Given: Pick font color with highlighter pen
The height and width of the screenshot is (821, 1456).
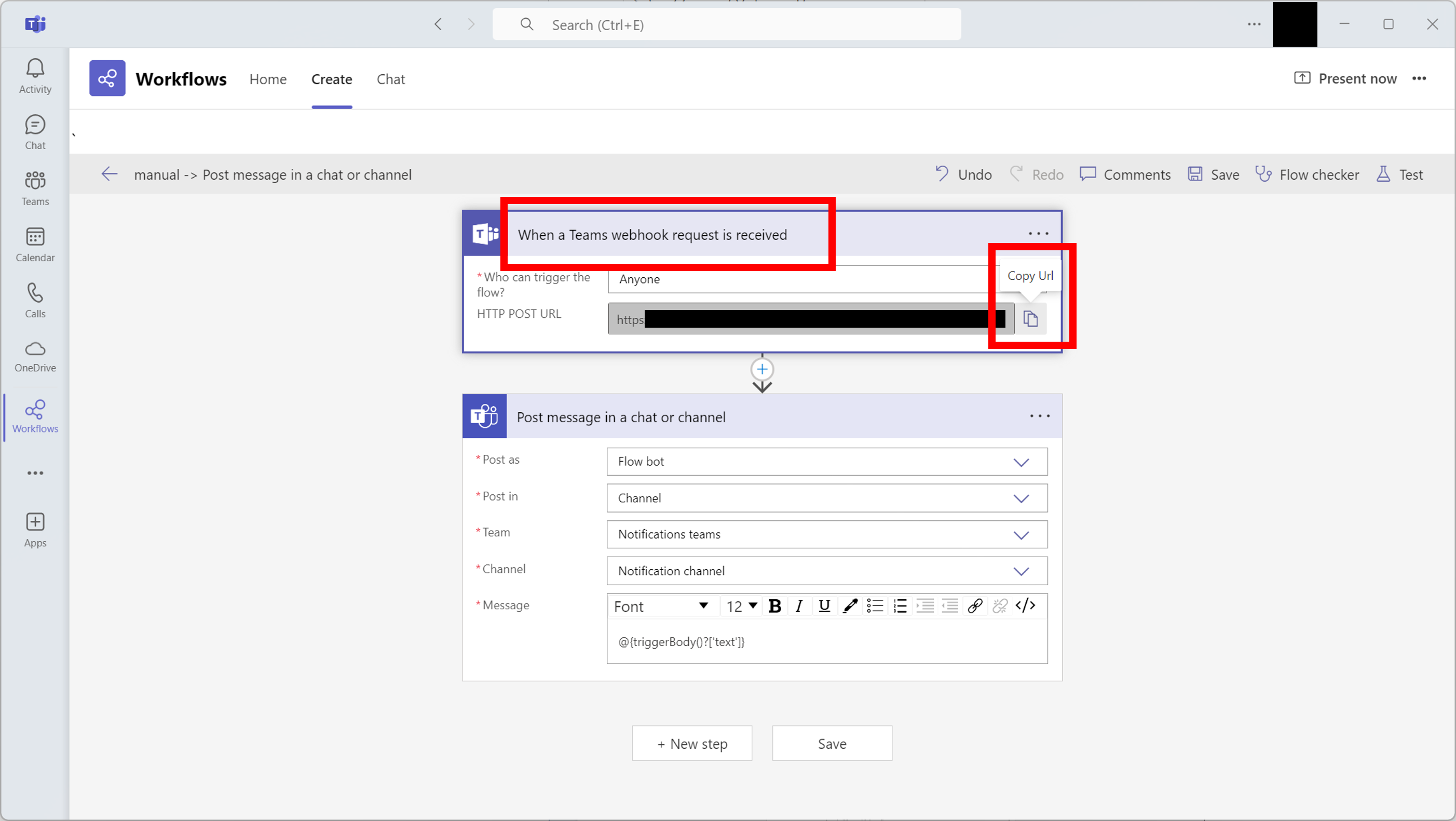Looking at the screenshot, I should pyautogui.click(x=850, y=606).
